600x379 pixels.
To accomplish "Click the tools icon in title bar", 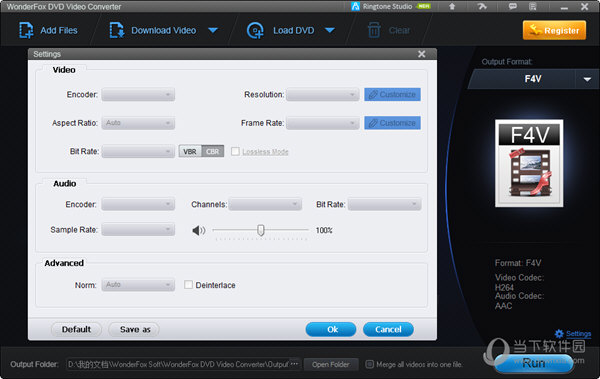I will tap(482, 6).
